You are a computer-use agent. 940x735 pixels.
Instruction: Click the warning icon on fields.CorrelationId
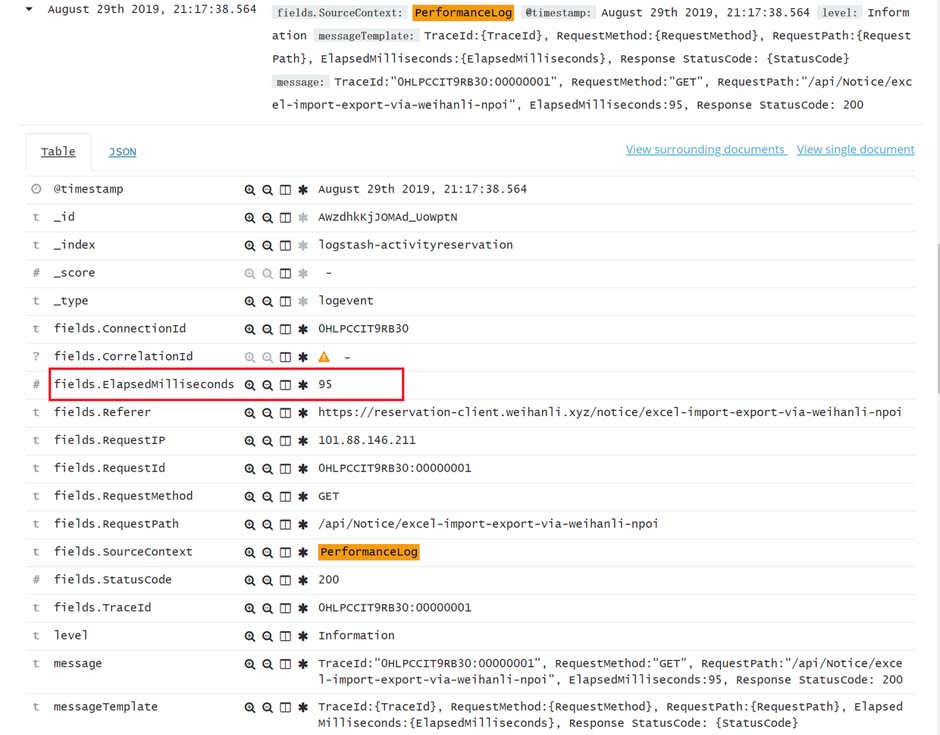click(x=324, y=357)
